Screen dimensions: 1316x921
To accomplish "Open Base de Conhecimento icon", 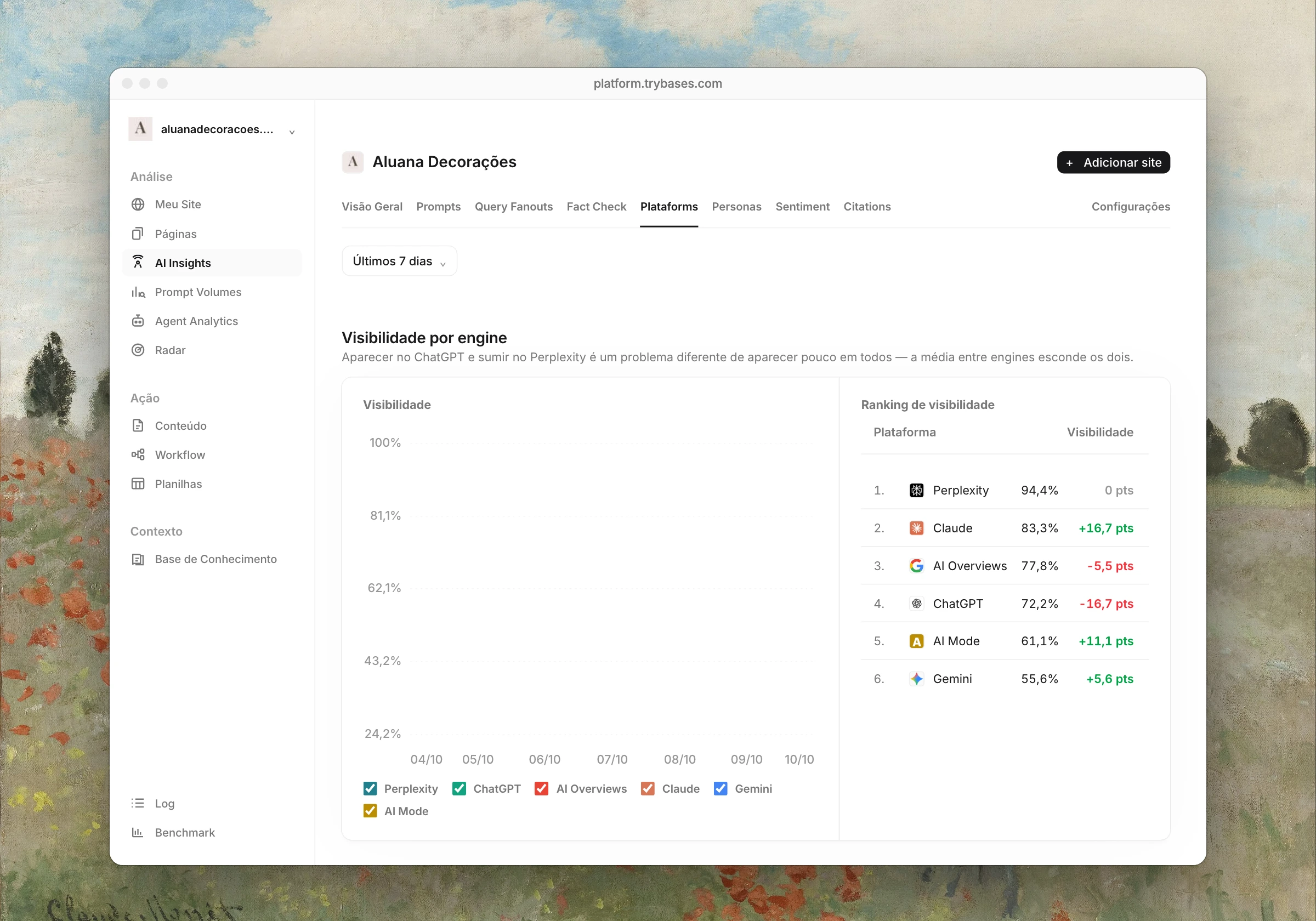I will click(138, 559).
